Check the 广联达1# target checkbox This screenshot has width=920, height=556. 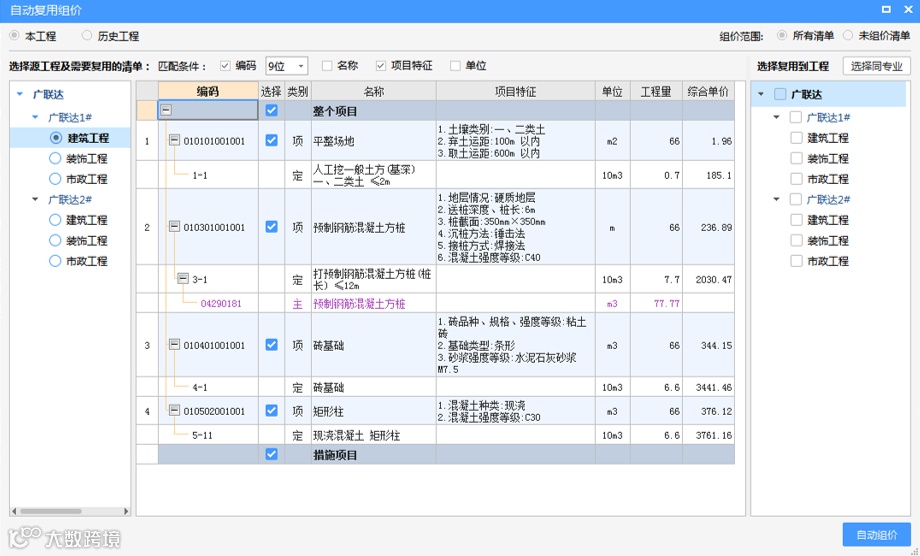click(796, 117)
